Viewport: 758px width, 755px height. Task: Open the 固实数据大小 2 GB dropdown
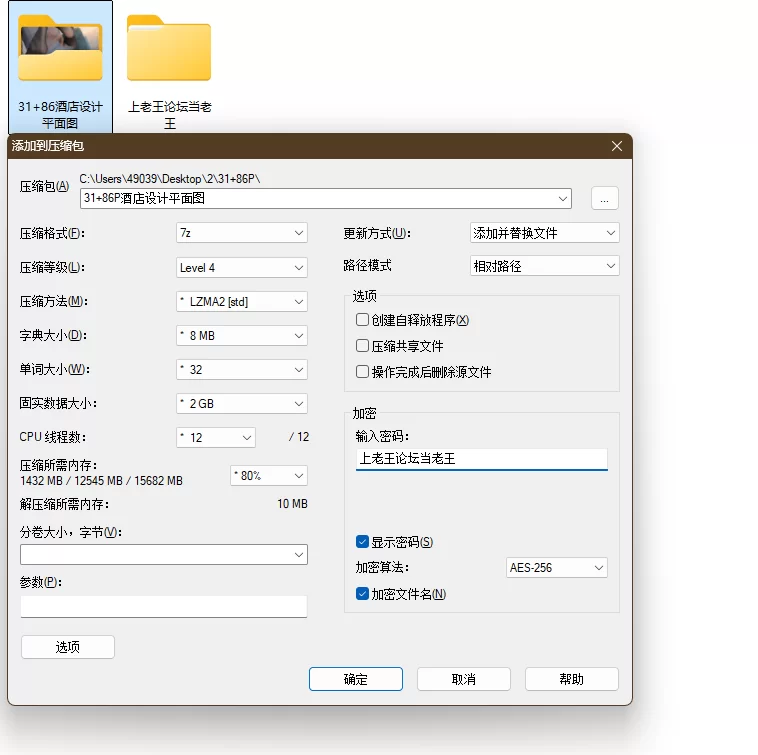[x=242, y=404]
